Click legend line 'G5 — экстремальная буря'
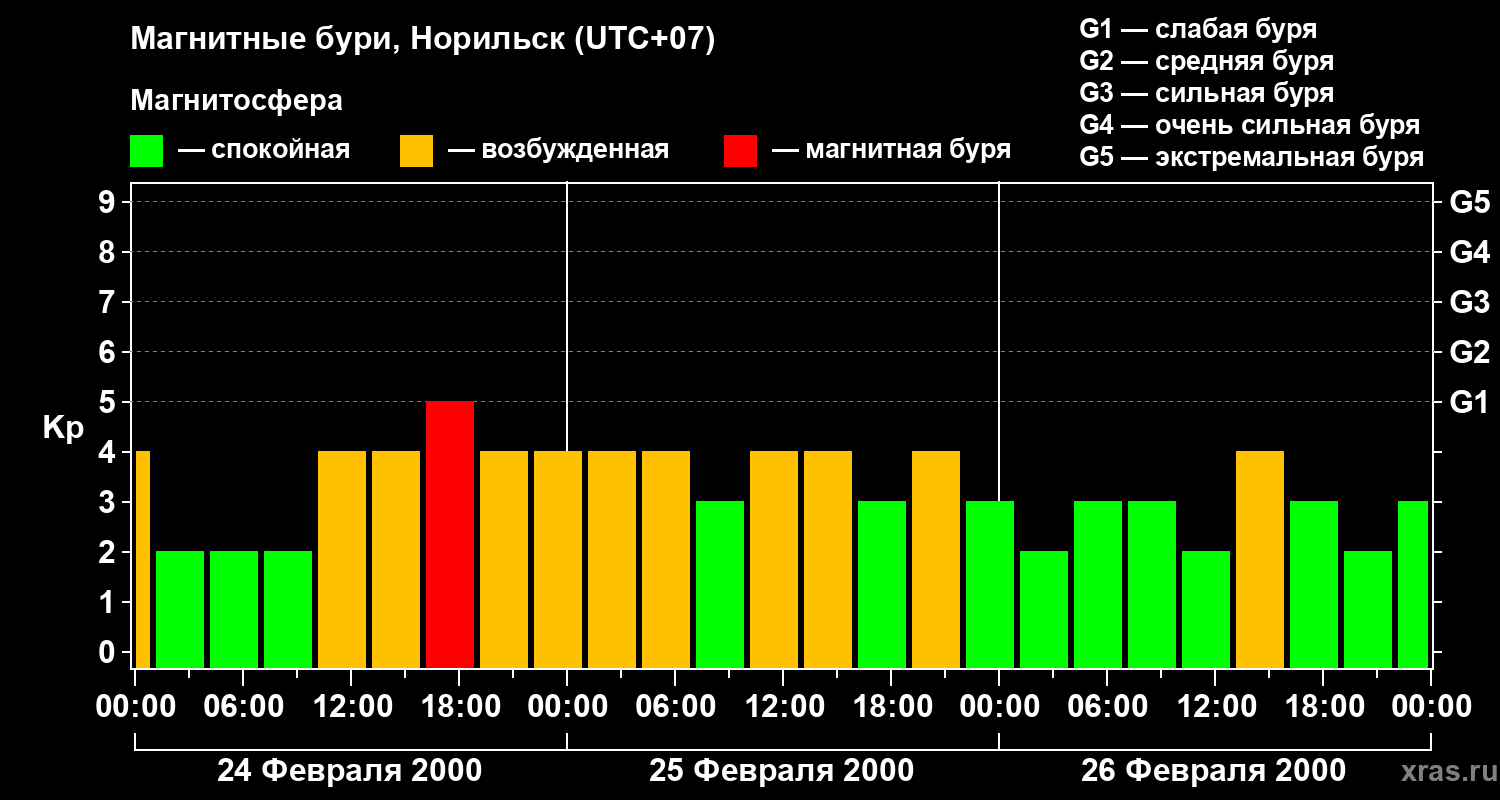Image resolution: width=1500 pixels, height=800 pixels. [1252, 157]
